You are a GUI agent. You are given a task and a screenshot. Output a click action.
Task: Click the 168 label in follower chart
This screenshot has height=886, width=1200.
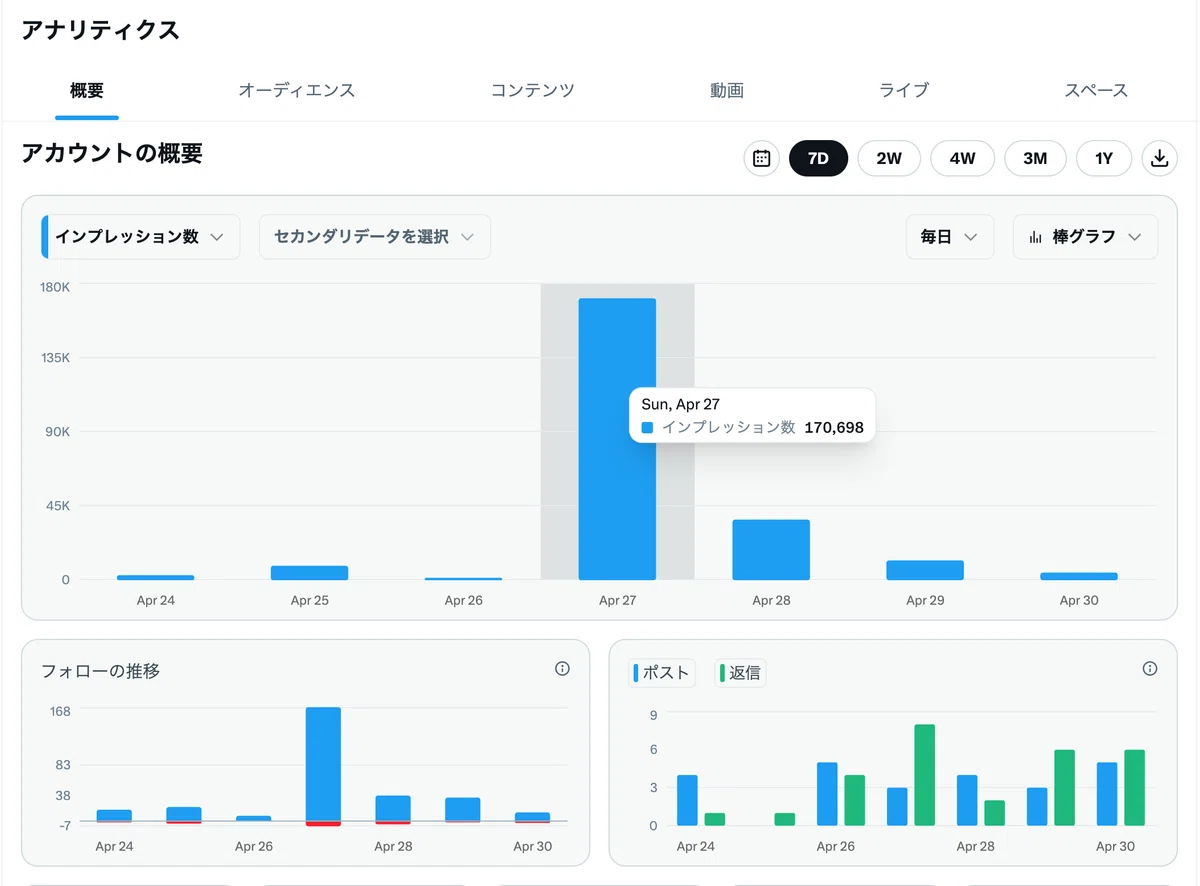(x=60, y=711)
